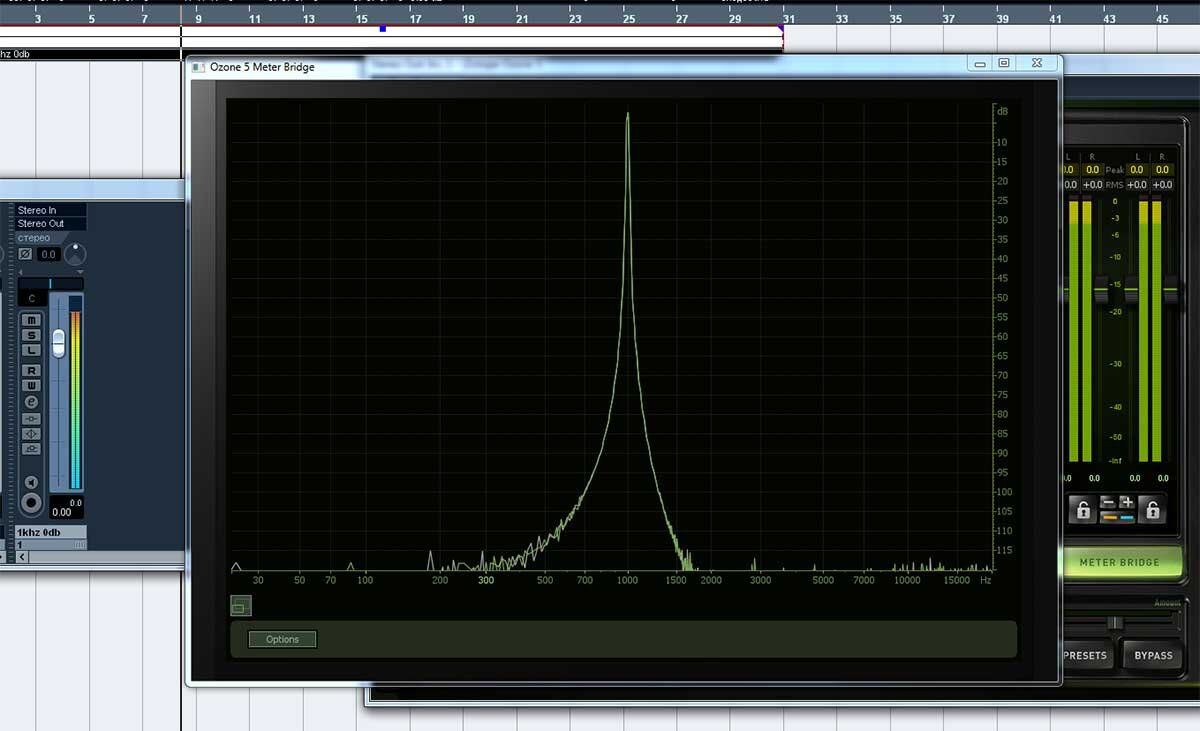The width and height of the screenshot is (1200, 731).
Task: Click the dB scale label on spectrum
Action: [1002, 111]
